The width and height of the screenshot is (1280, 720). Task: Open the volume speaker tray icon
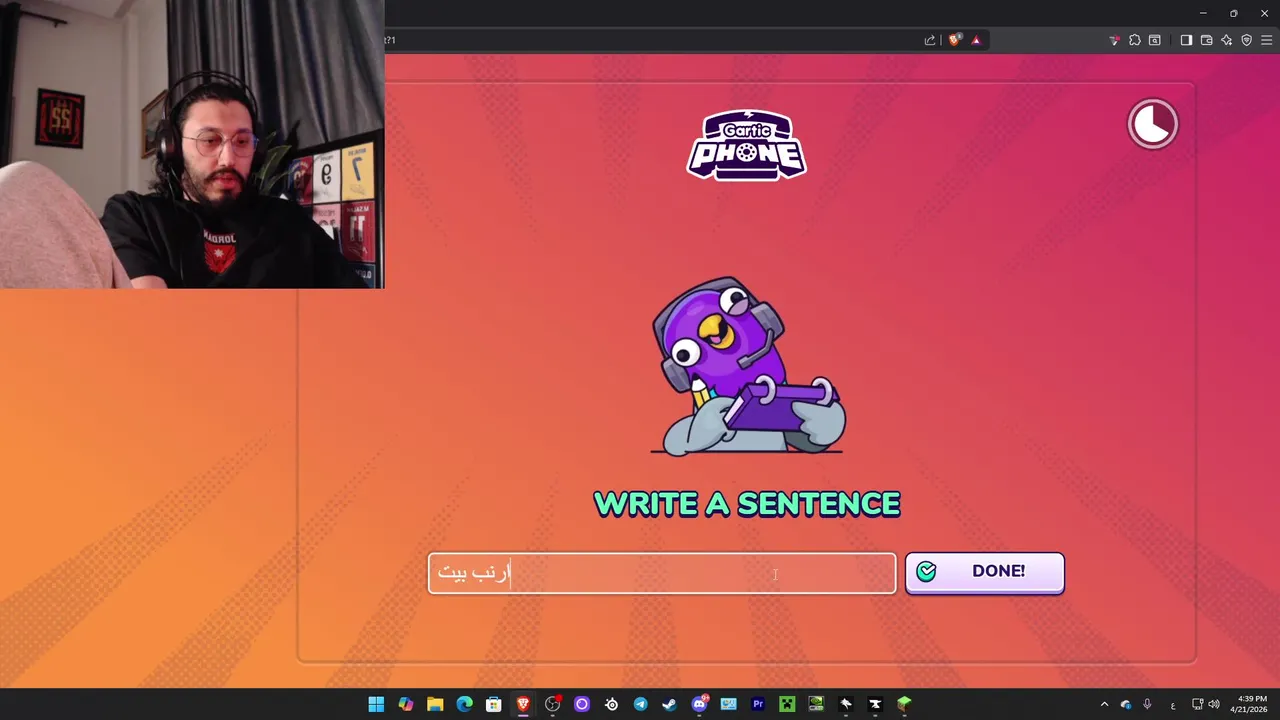pyautogui.click(x=1214, y=704)
